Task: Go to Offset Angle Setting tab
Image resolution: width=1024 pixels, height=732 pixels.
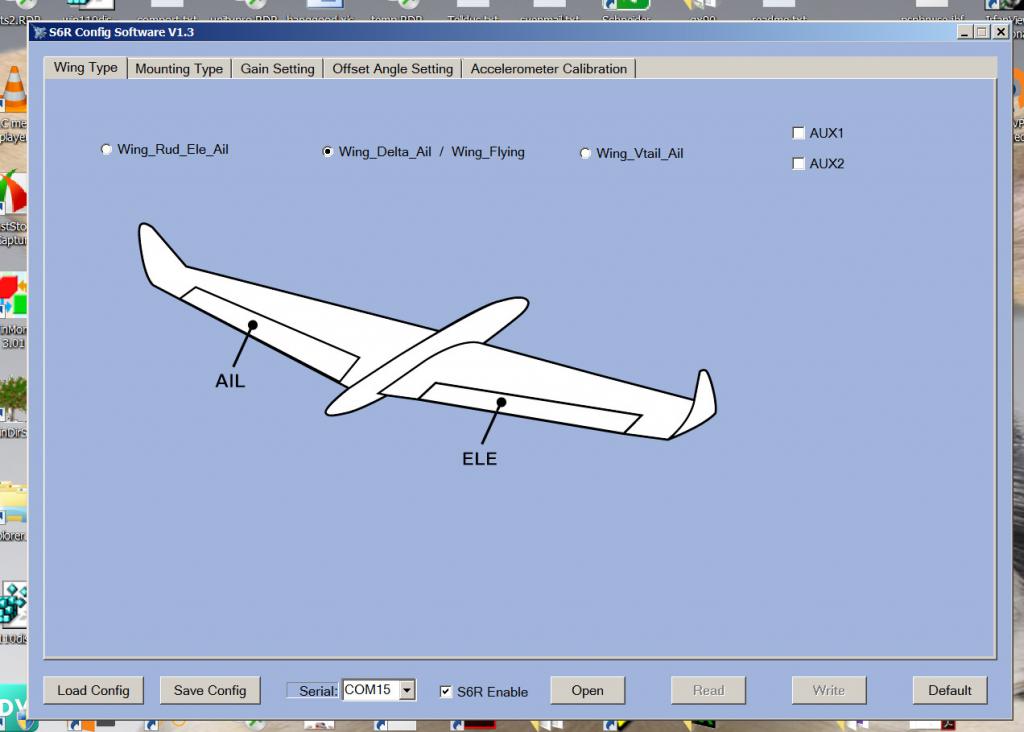Action: 392,69
